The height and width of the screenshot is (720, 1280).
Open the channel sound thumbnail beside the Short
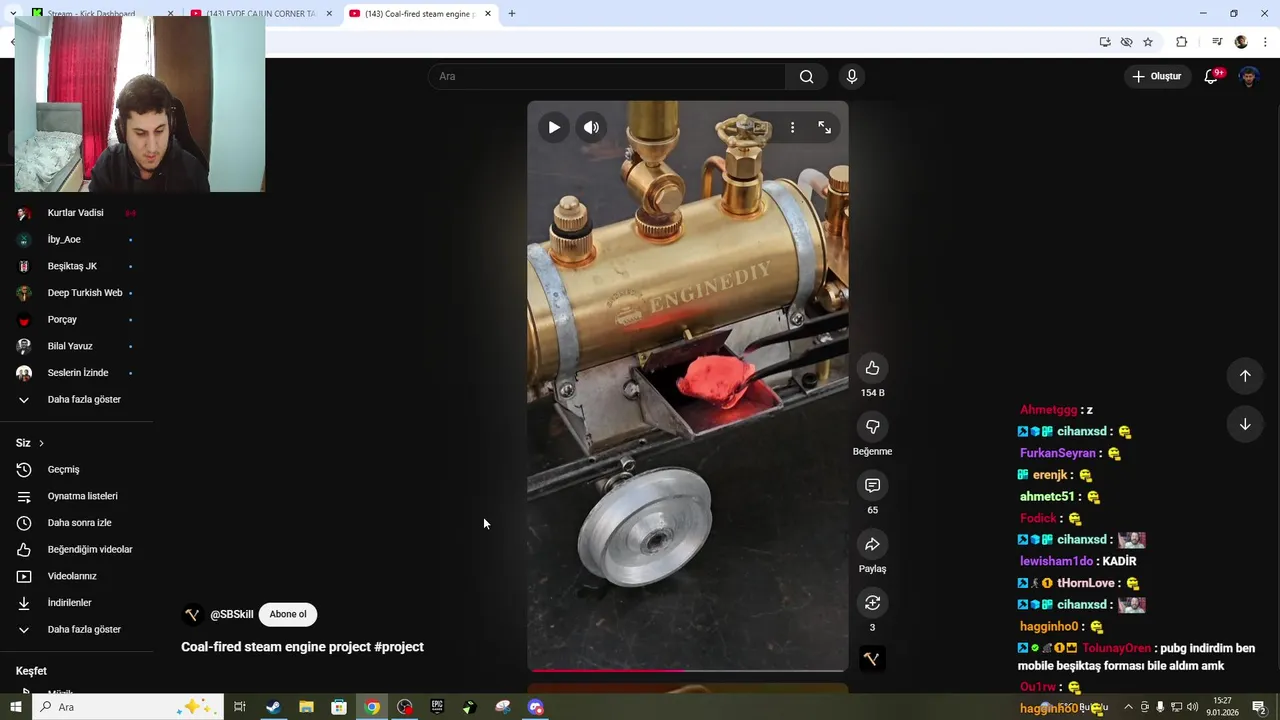(872, 659)
